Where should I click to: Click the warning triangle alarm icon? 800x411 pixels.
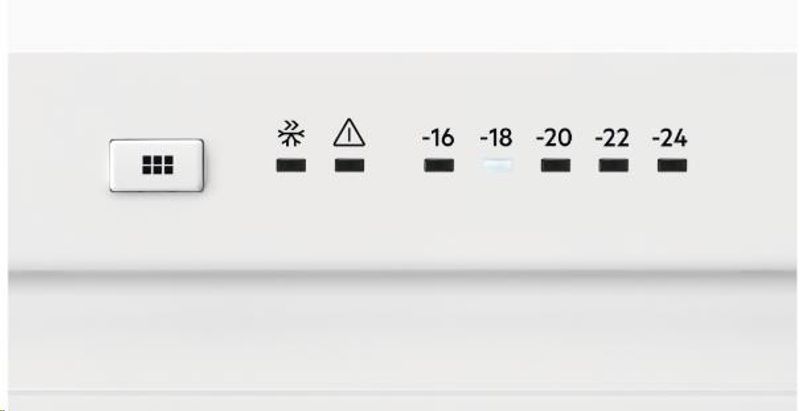point(349,133)
